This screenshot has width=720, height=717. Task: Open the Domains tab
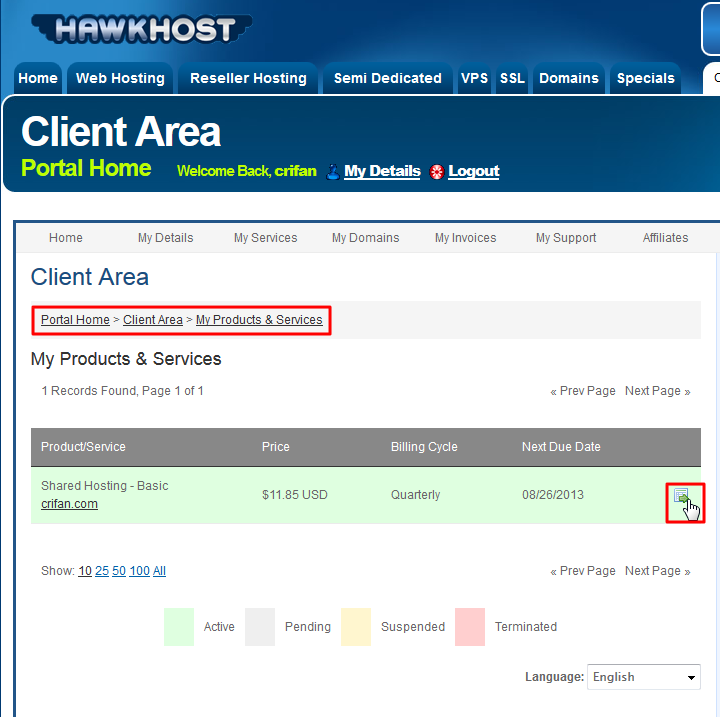coord(568,78)
